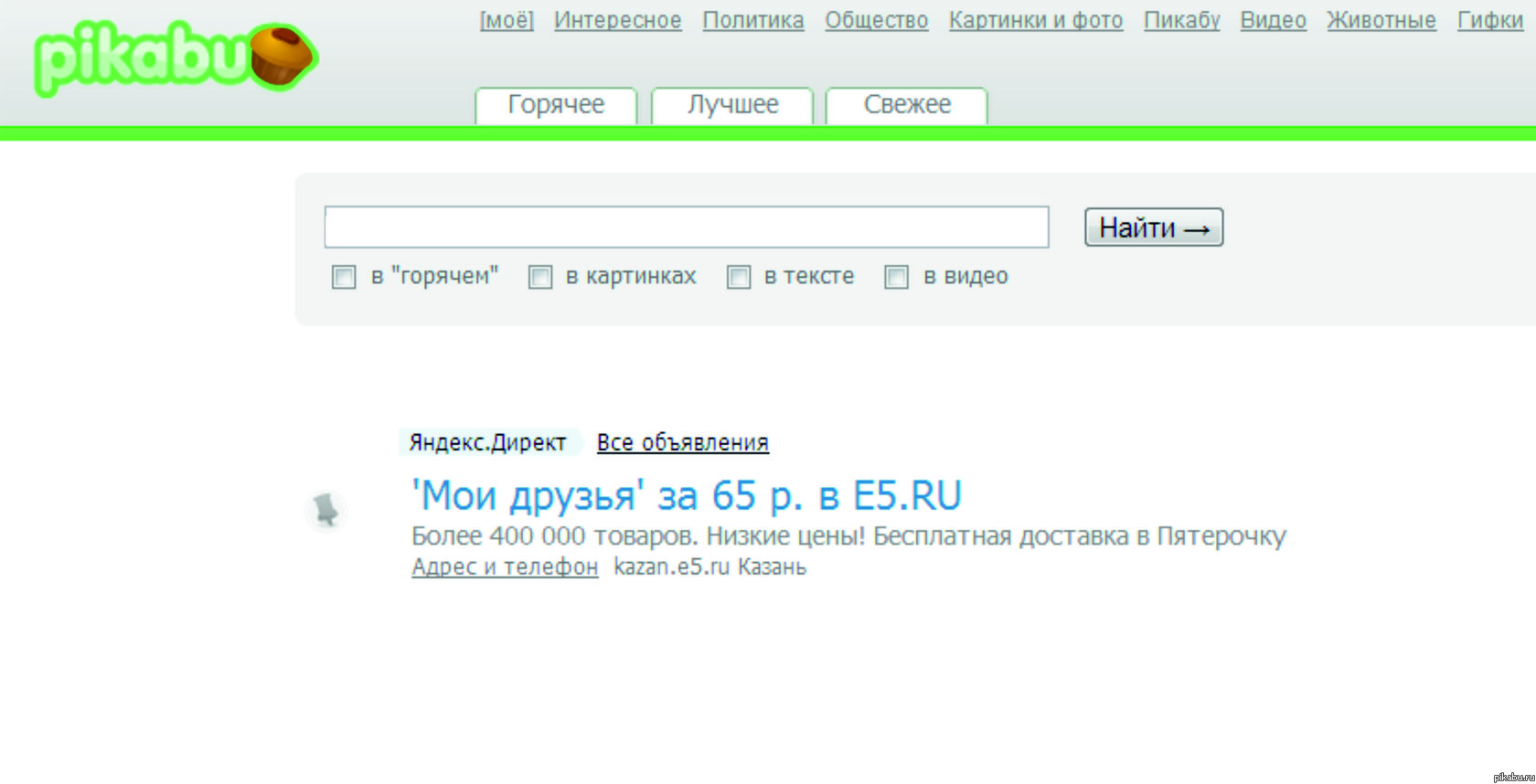
Task: Click the Адрес и телефон link
Action: pos(505,567)
